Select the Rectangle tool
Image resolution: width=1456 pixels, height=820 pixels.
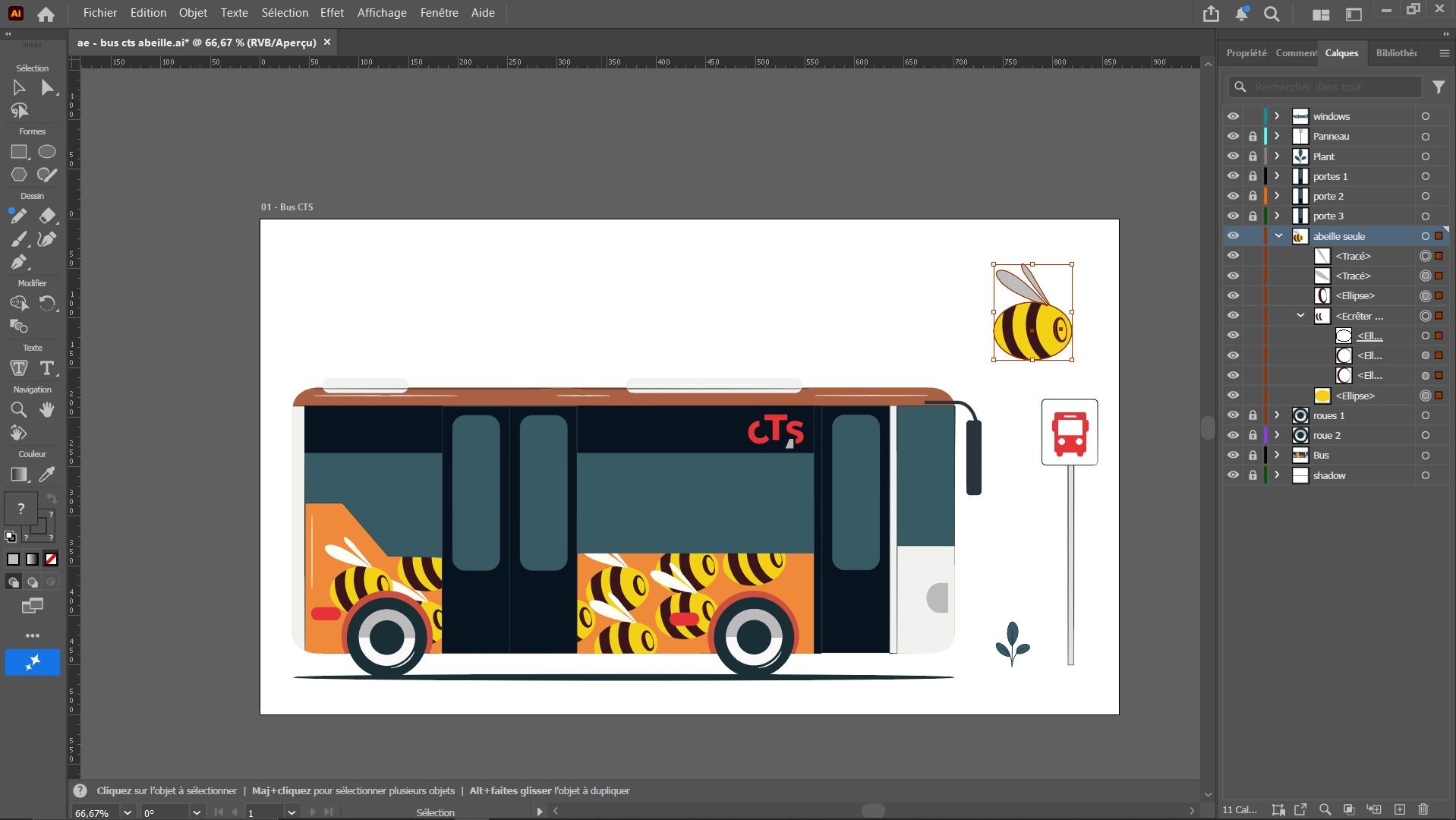tap(19, 152)
